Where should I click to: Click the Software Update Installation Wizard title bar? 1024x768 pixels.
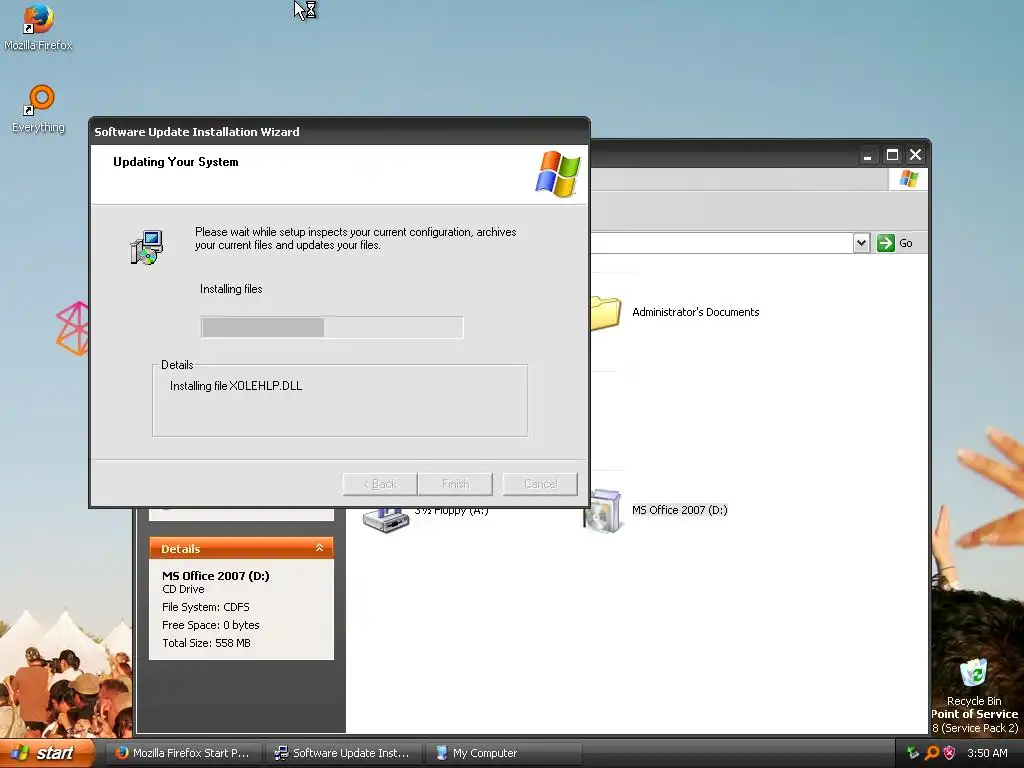coord(340,131)
